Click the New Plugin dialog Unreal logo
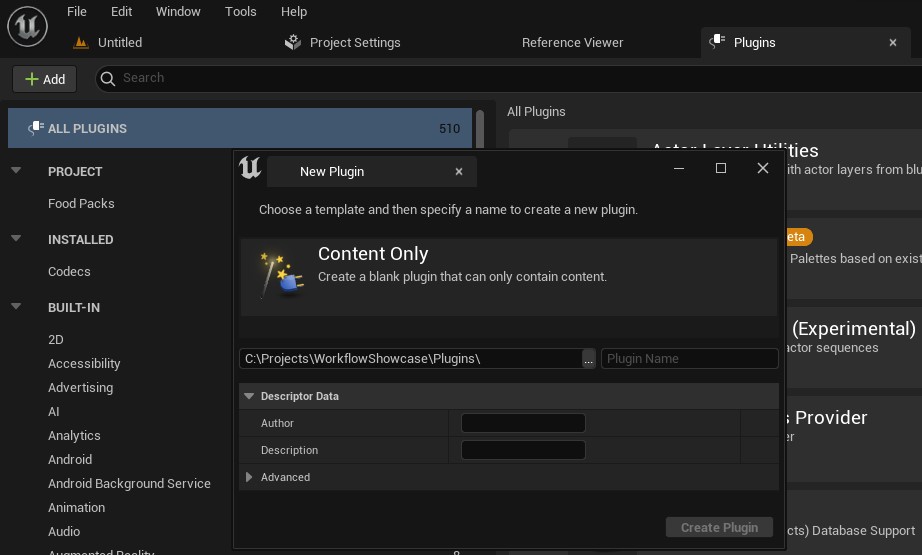 [250, 168]
